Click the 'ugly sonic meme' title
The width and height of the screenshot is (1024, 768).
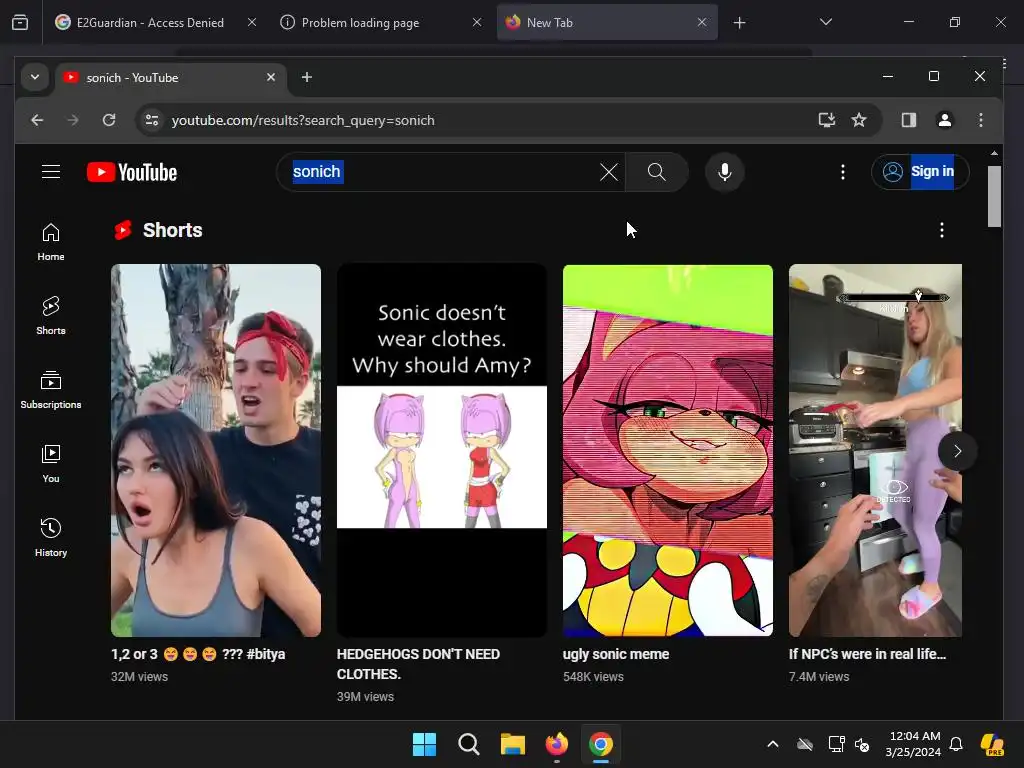616,654
